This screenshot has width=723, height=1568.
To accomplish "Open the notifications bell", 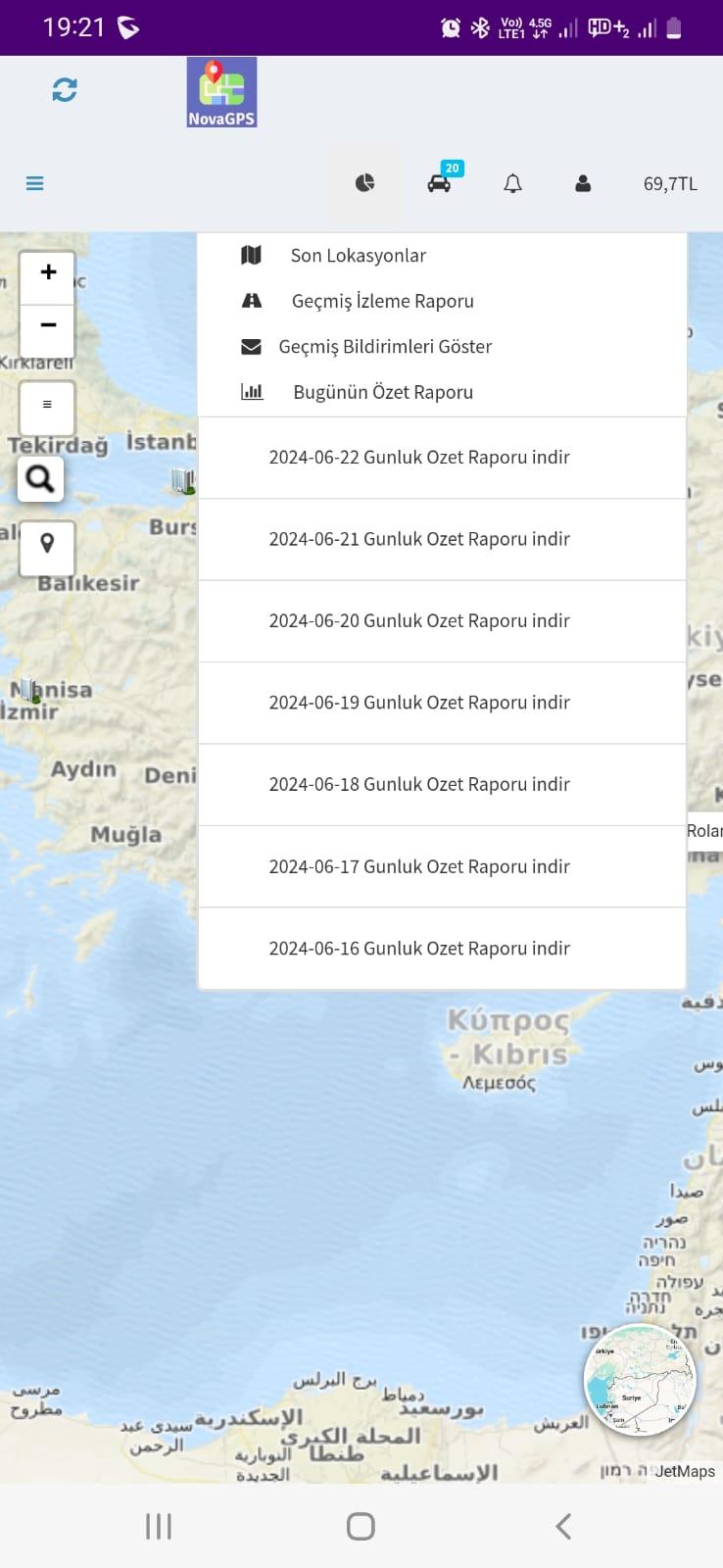I will click(x=512, y=183).
